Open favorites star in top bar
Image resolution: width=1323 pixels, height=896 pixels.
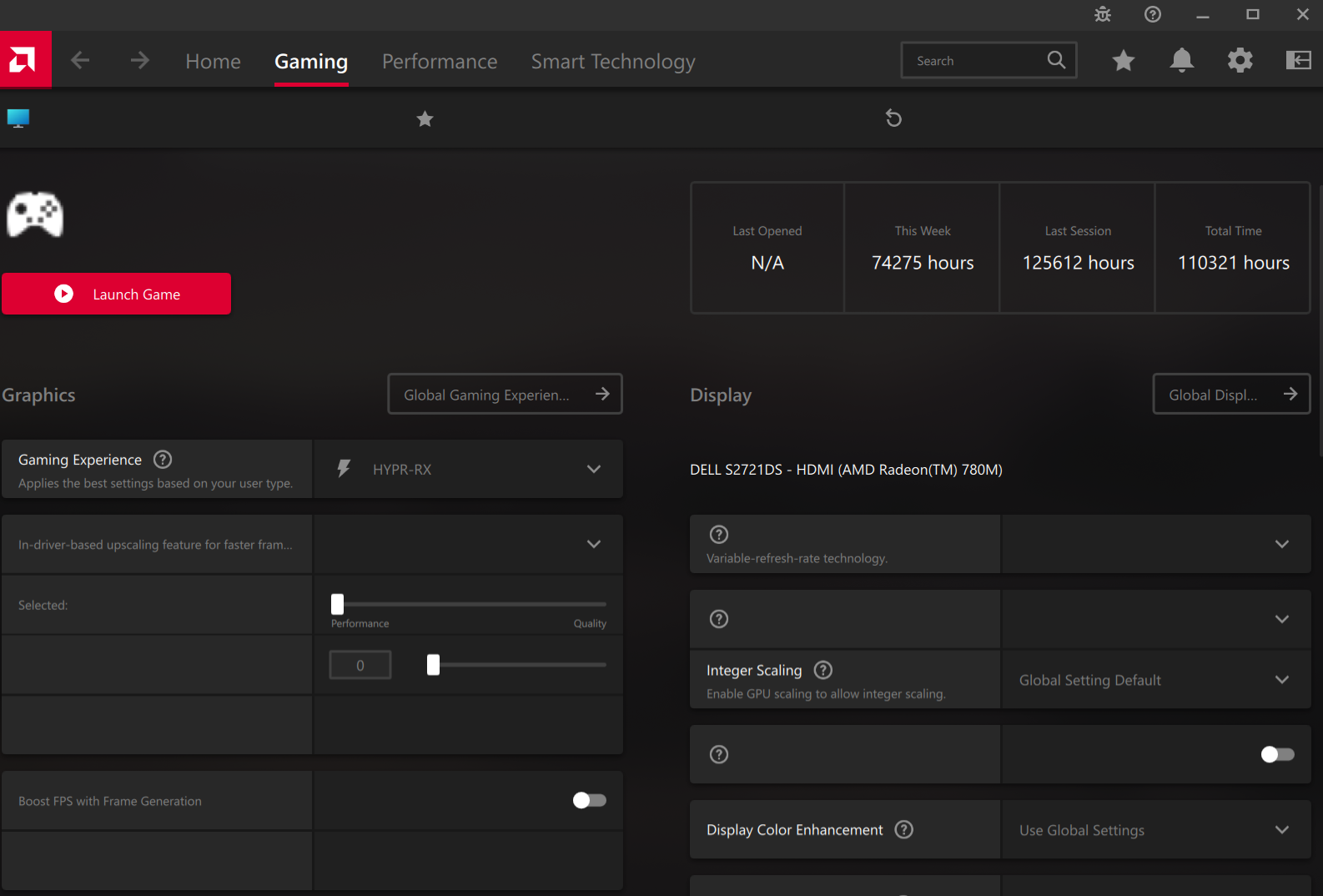pos(1124,60)
